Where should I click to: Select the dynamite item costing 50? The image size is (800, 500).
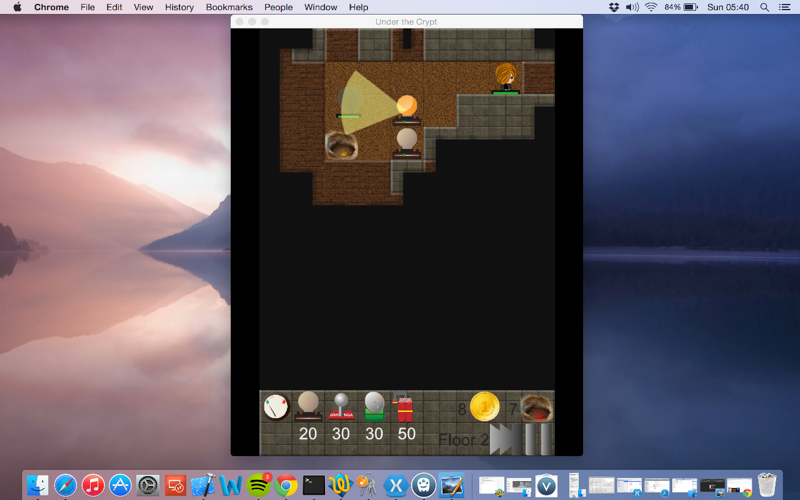coord(404,407)
